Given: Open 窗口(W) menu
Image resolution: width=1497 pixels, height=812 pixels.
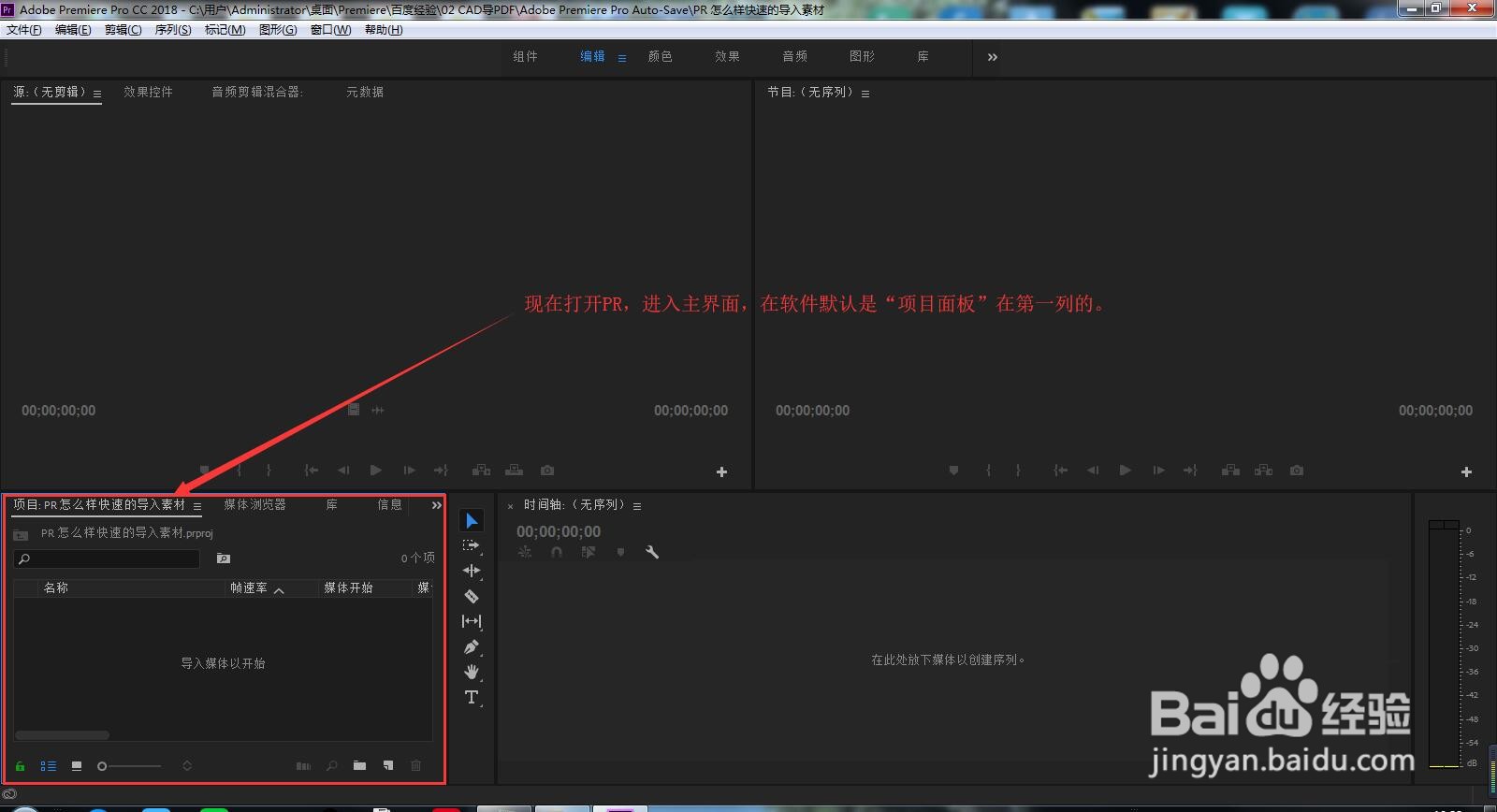Looking at the screenshot, I should [330, 30].
